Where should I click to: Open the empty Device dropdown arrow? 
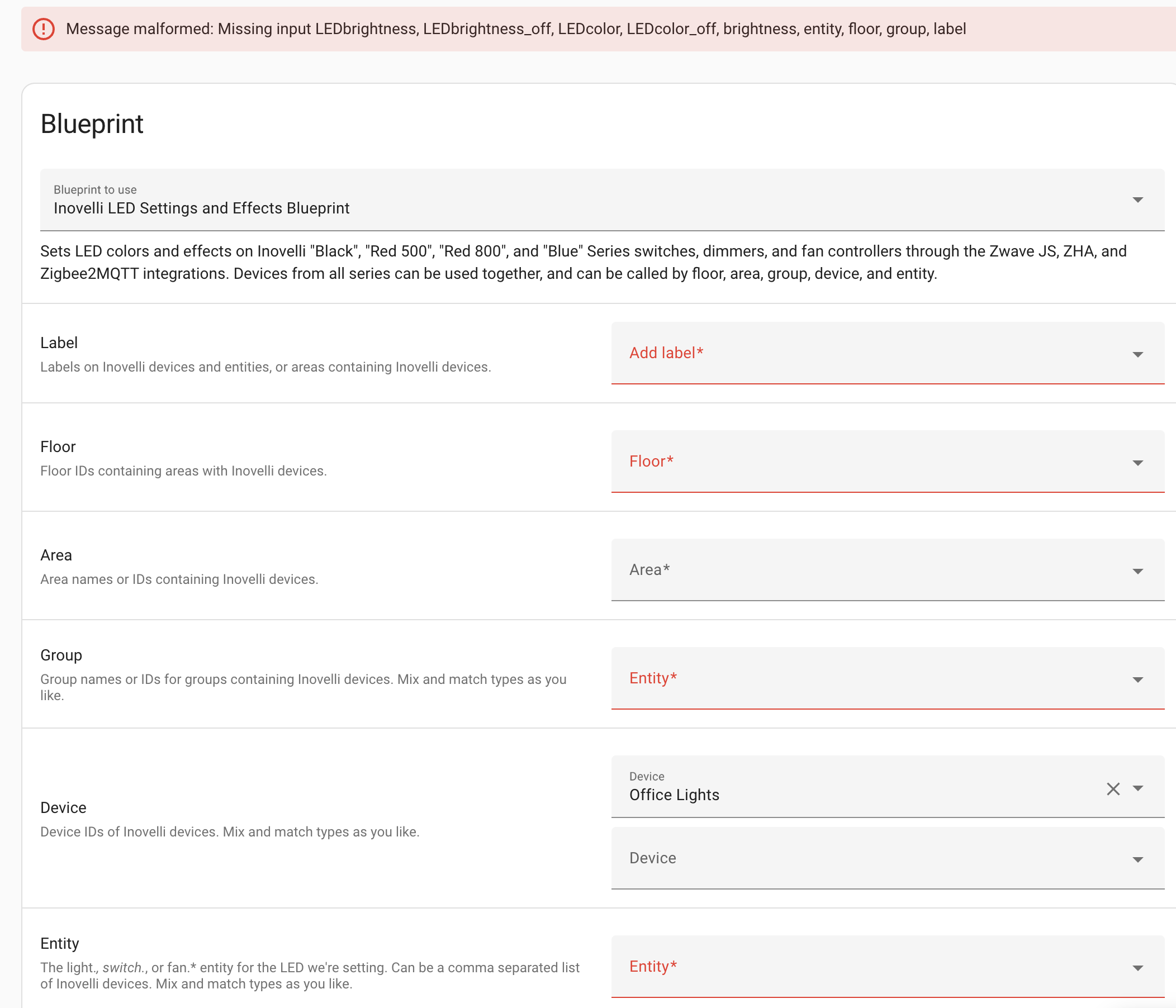[x=1137, y=860]
